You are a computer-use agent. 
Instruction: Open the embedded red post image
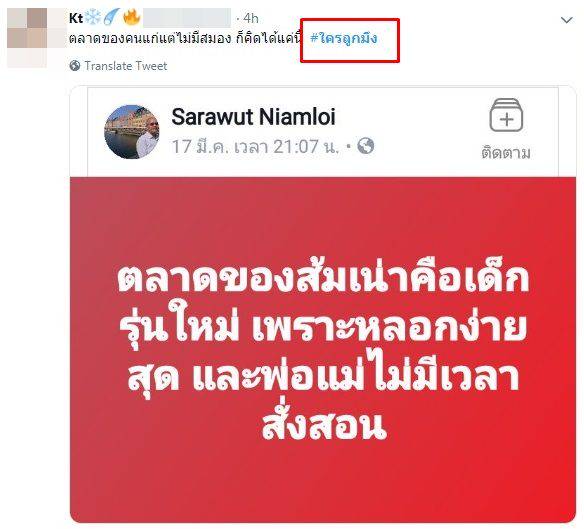323,349
